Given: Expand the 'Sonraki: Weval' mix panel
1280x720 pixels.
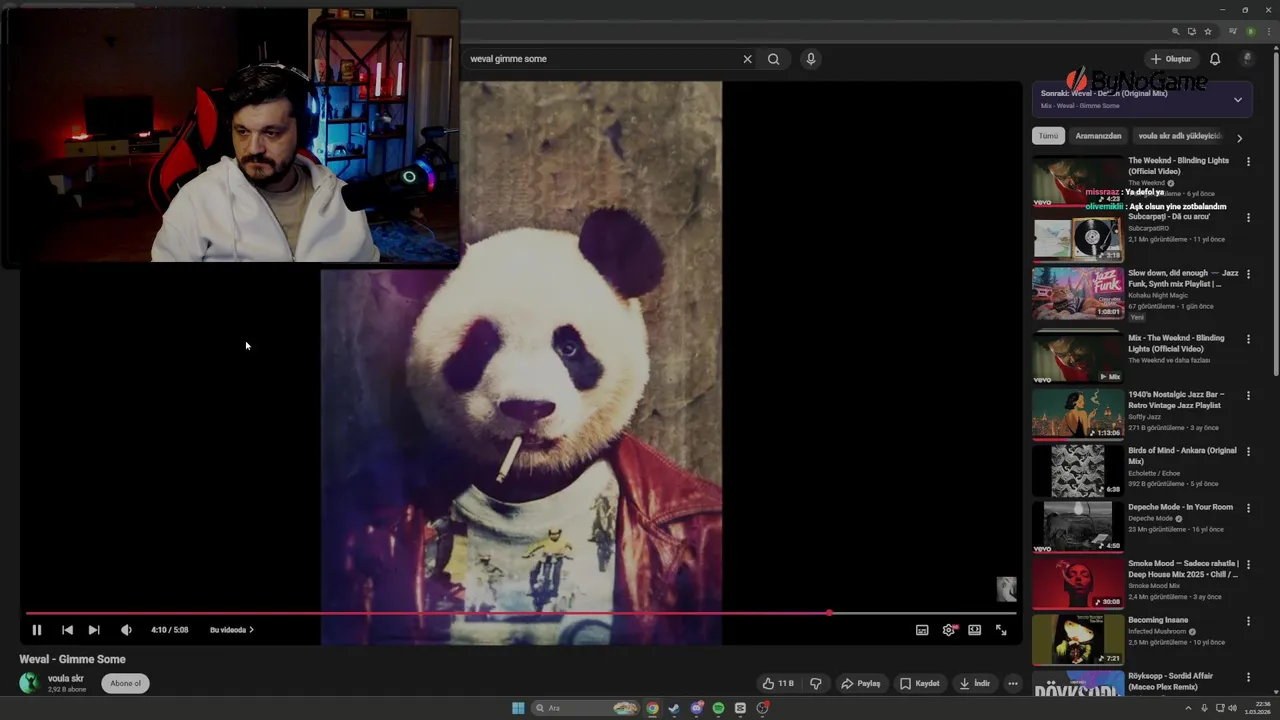Looking at the screenshot, I should point(1238,100).
